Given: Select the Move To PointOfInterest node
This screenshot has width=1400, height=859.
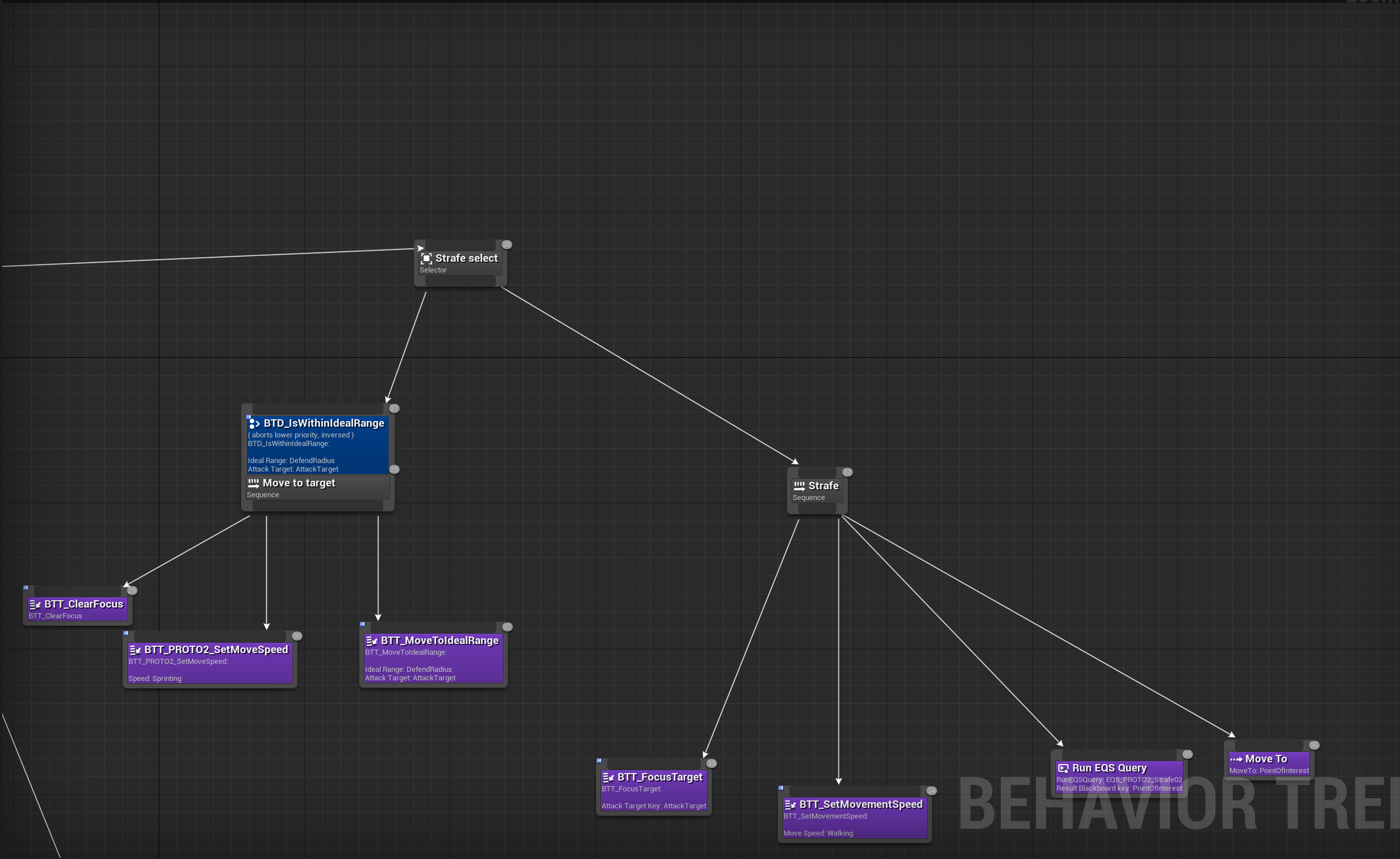Looking at the screenshot, I should tap(1269, 765).
